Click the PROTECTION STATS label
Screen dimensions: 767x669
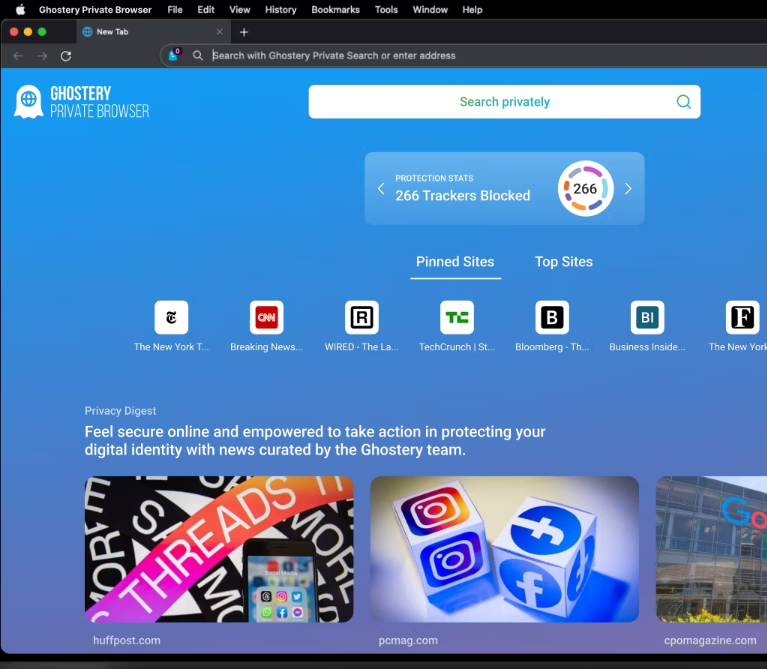tap(434, 178)
